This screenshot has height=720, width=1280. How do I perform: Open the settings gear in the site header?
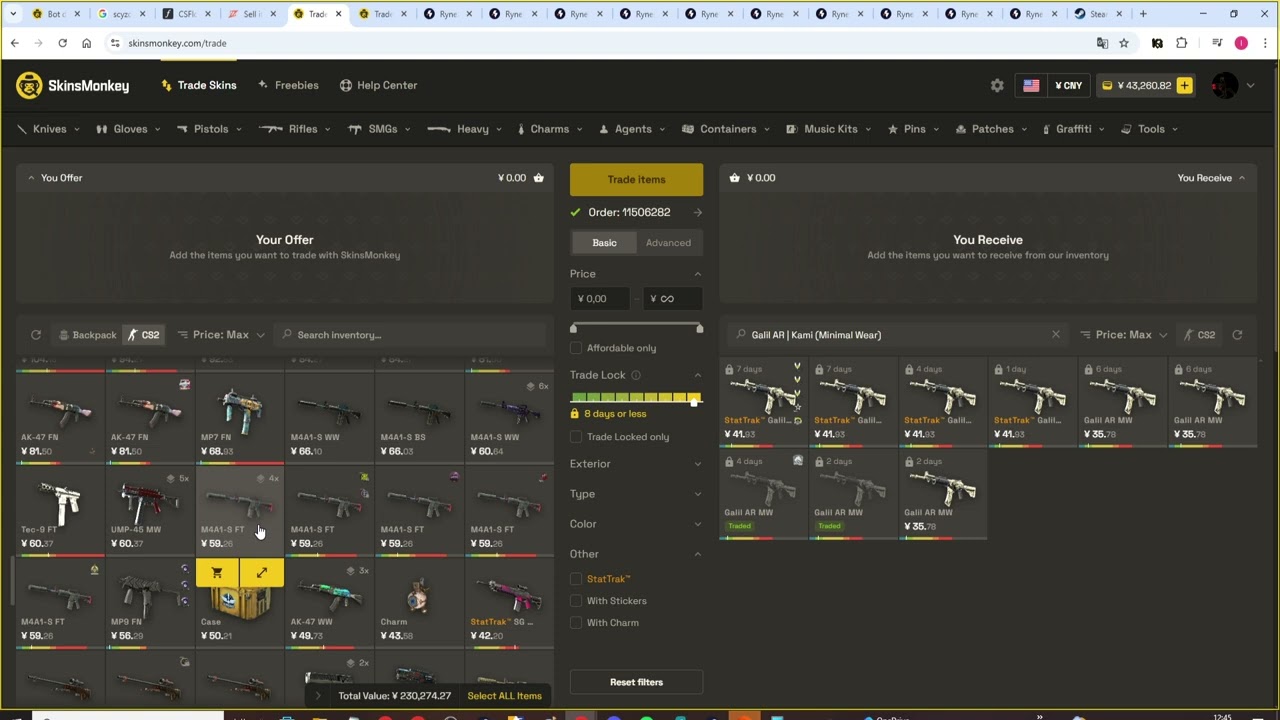click(997, 85)
